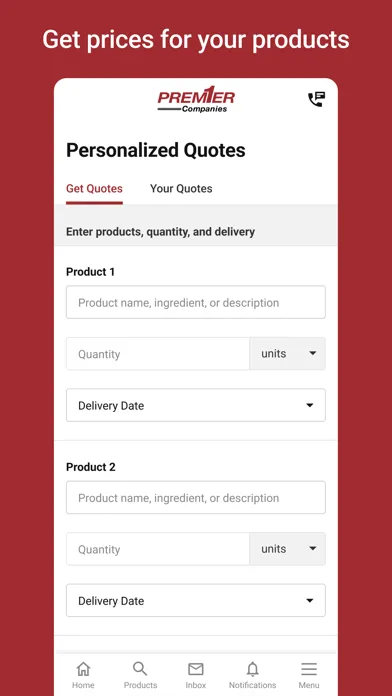Tap the Products search magnifier icon
The height and width of the screenshot is (696, 392).
(140, 668)
